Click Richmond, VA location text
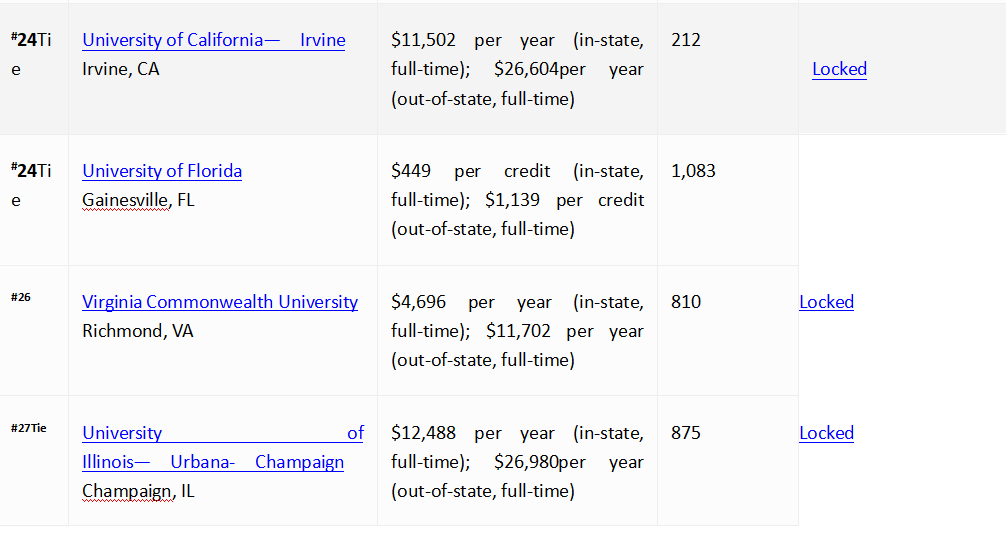The width and height of the screenshot is (1006, 545). pyautogui.click(x=137, y=331)
